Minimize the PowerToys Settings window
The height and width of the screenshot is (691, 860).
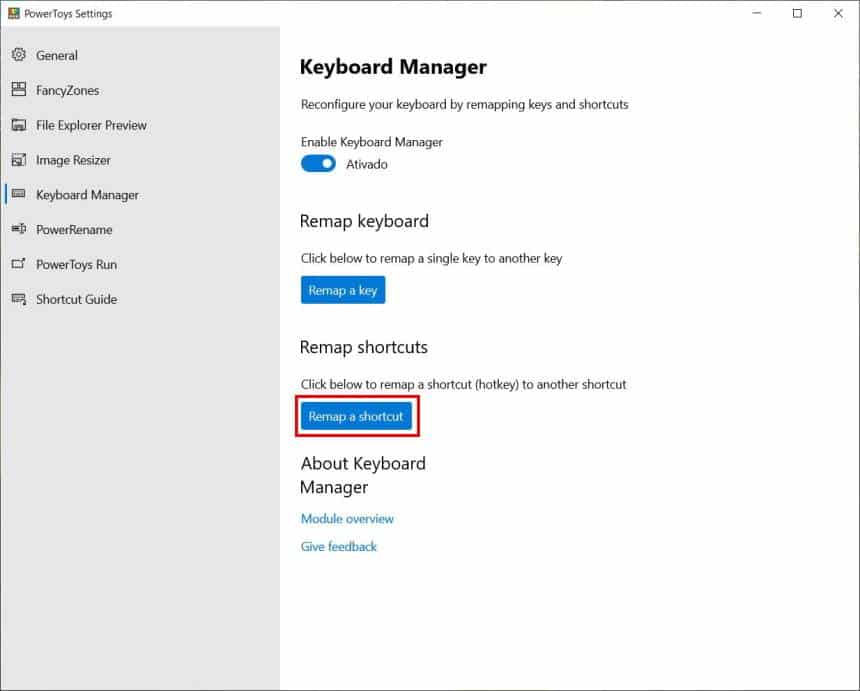click(757, 13)
